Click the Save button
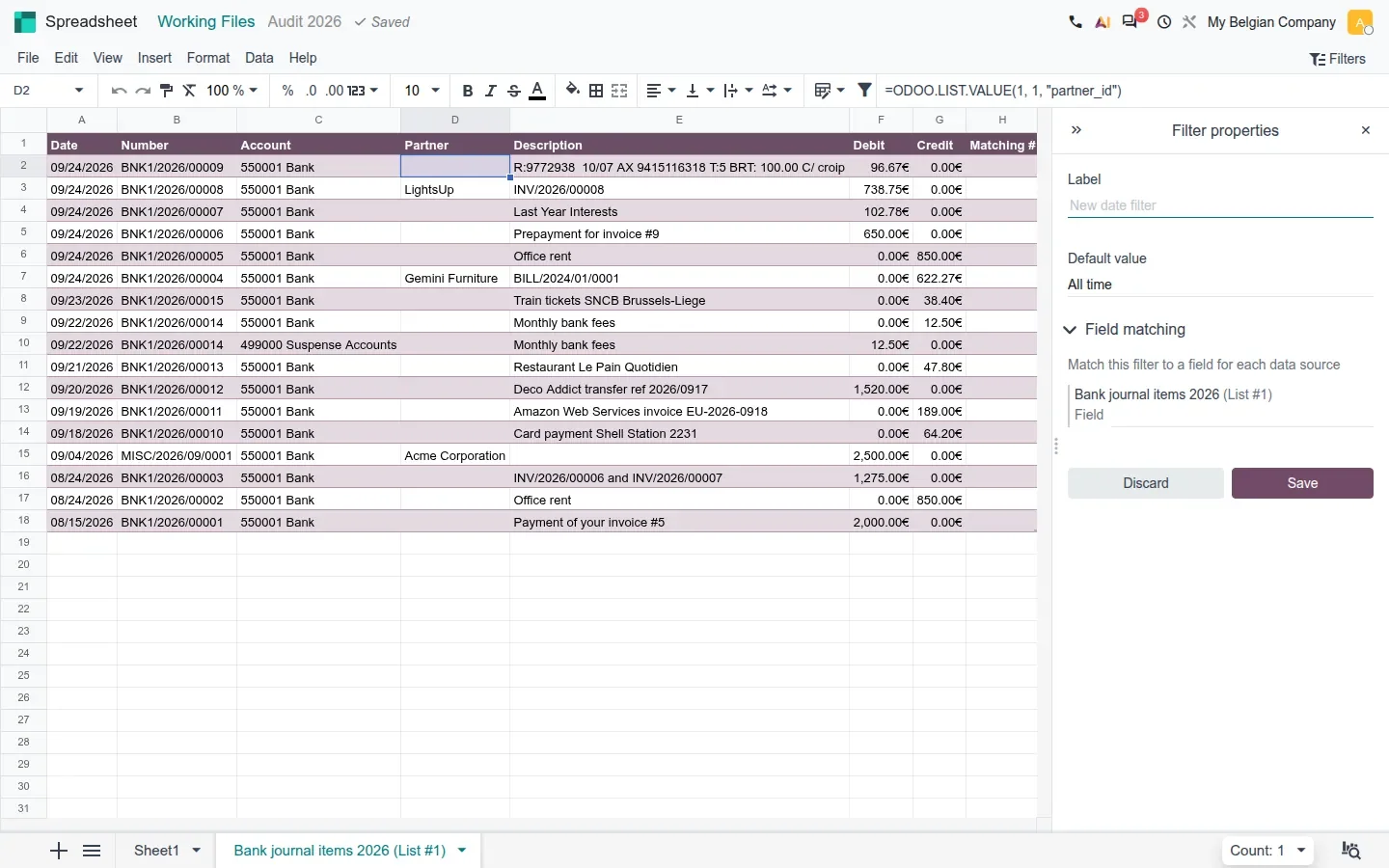1389x868 pixels. tap(1302, 483)
